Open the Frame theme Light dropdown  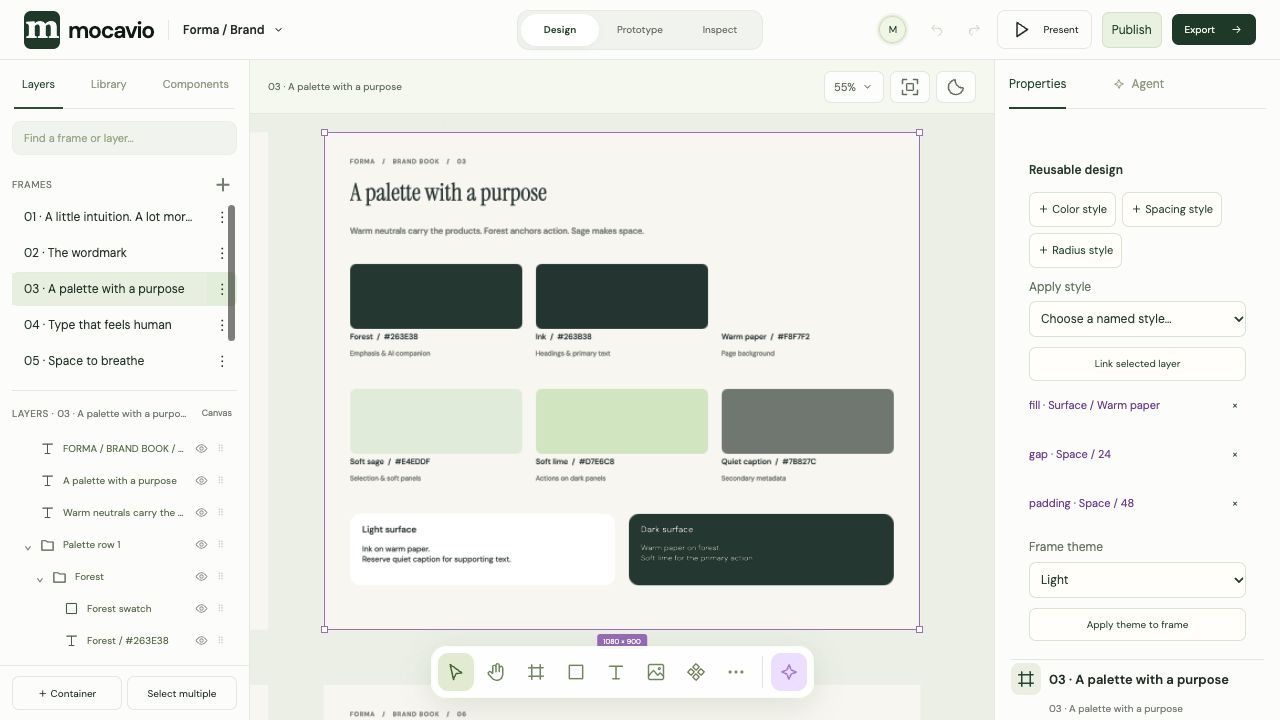[x=1137, y=580]
